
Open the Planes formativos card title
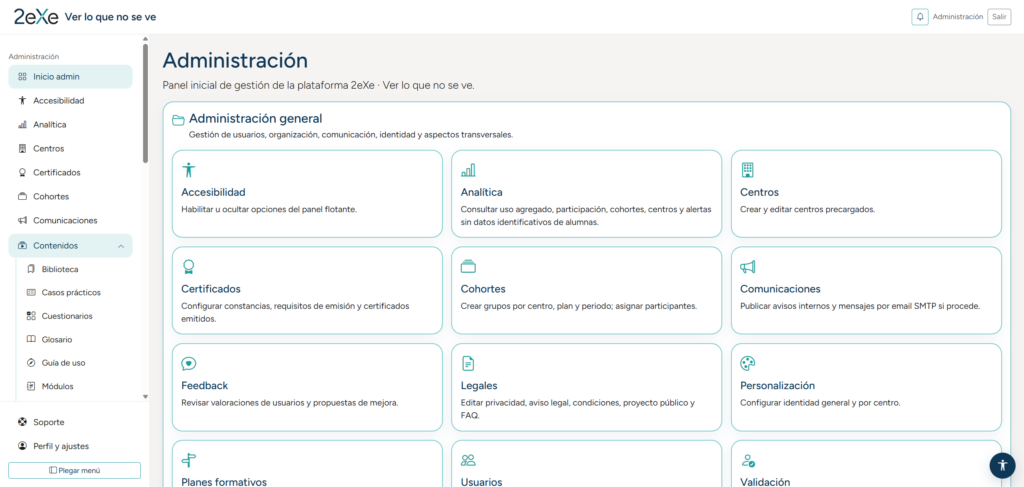(x=224, y=482)
